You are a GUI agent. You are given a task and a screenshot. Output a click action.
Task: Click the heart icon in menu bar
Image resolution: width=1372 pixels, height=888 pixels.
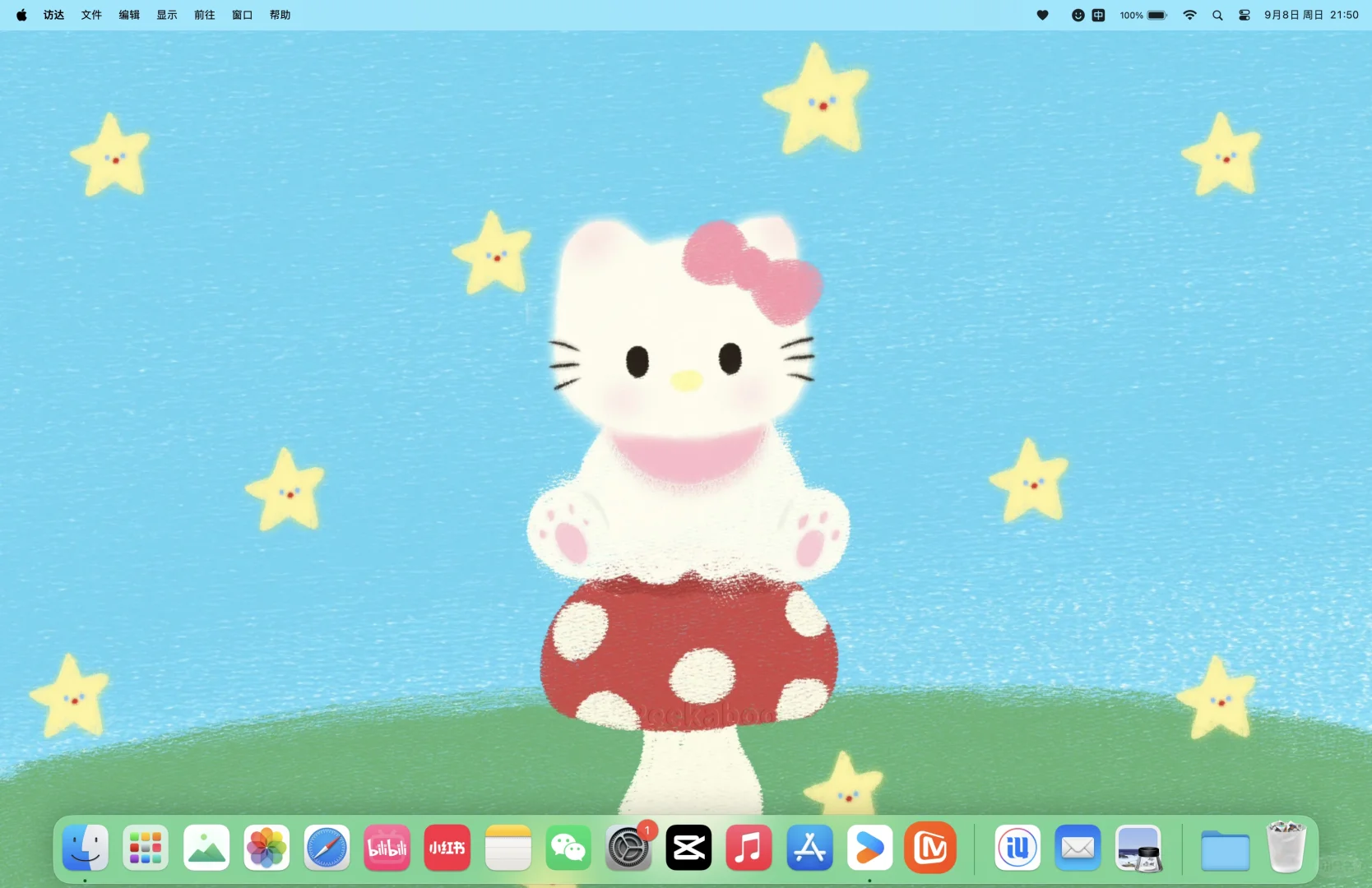click(1042, 15)
